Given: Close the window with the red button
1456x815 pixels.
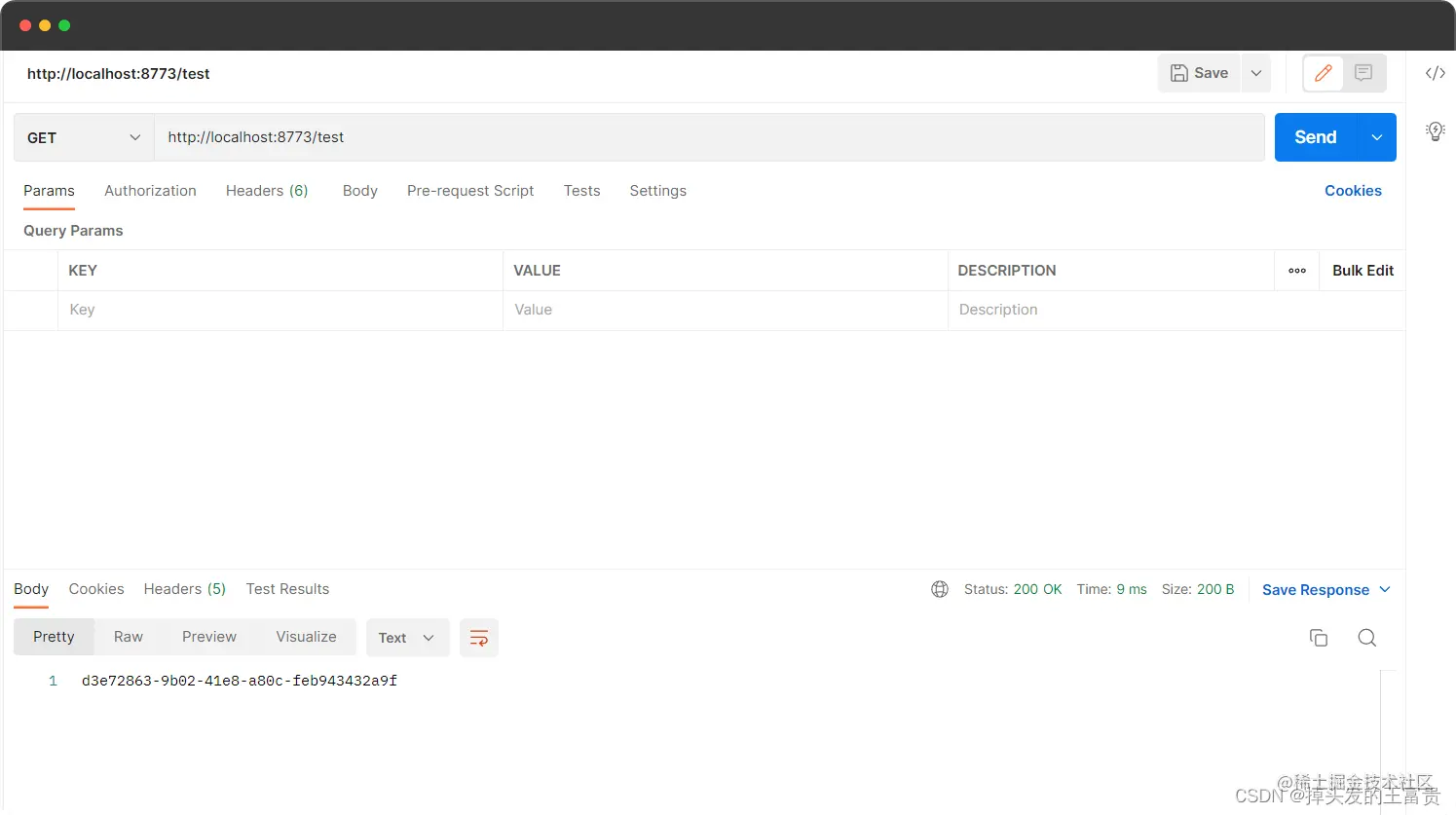Looking at the screenshot, I should coord(25,25).
